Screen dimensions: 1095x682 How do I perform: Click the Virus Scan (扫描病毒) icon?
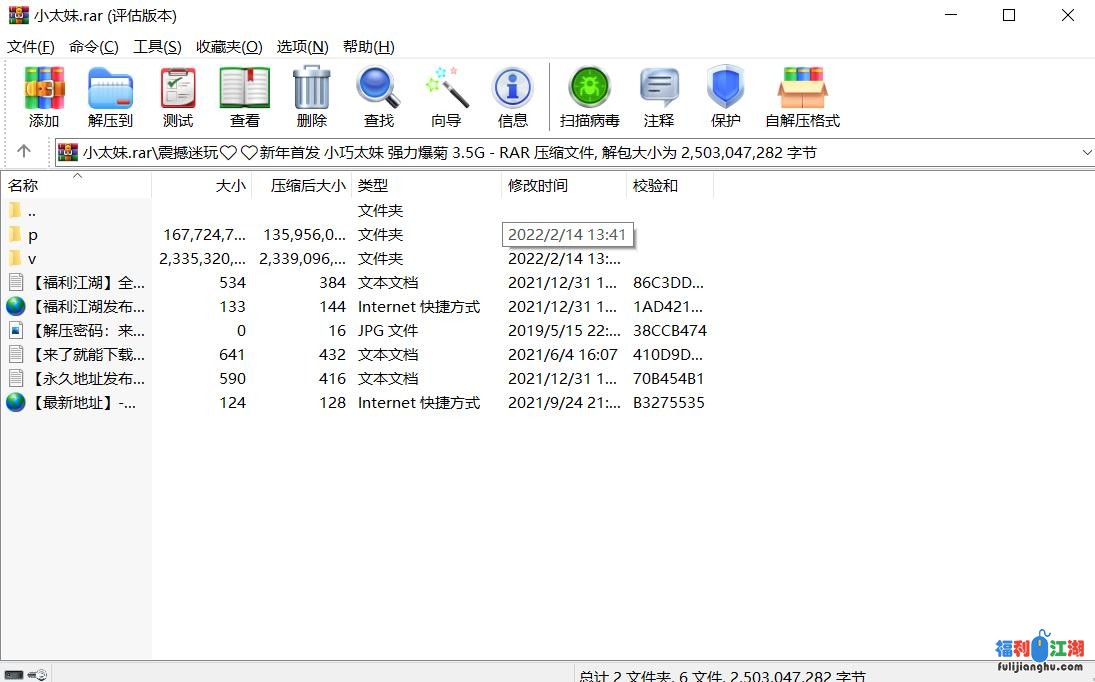pyautogui.click(x=589, y=97)
